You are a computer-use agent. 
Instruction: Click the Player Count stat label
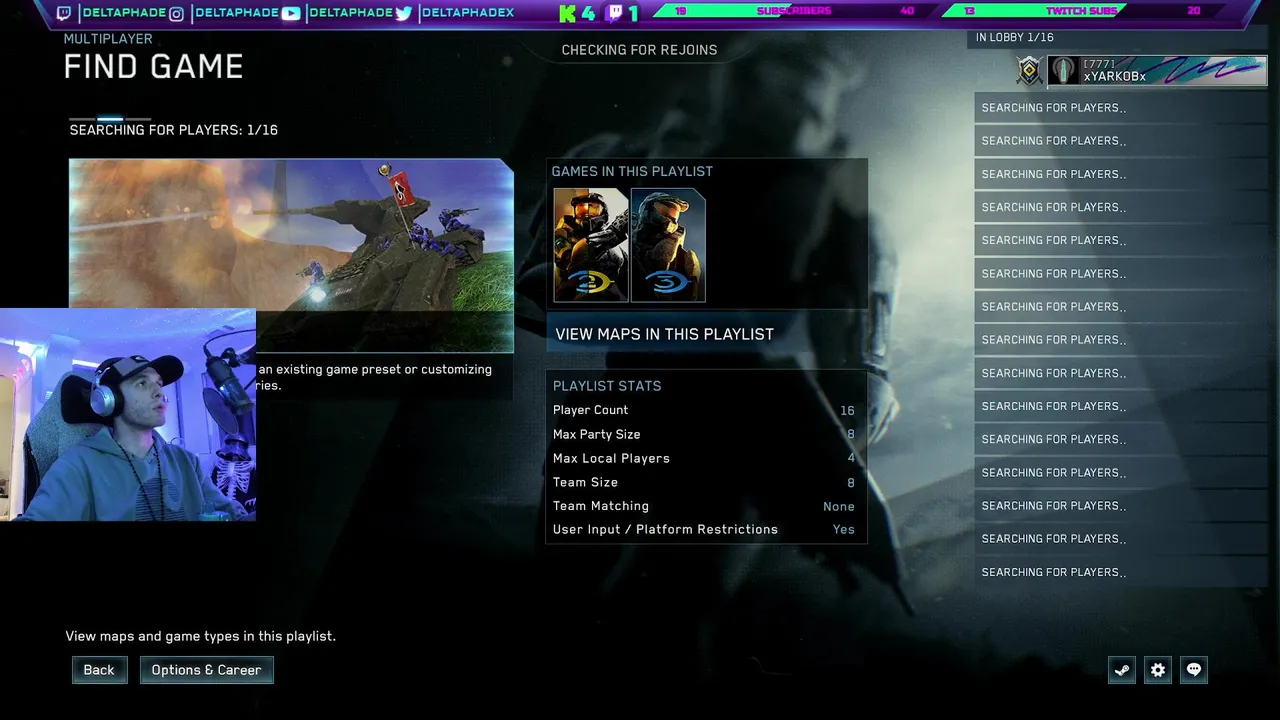point(591,410)
